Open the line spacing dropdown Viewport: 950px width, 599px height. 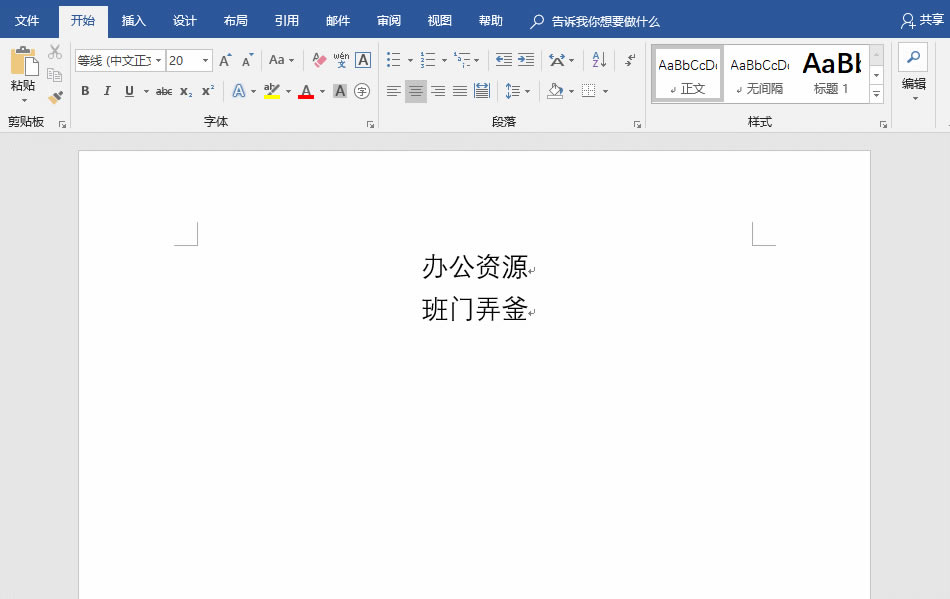coord(517,91)
